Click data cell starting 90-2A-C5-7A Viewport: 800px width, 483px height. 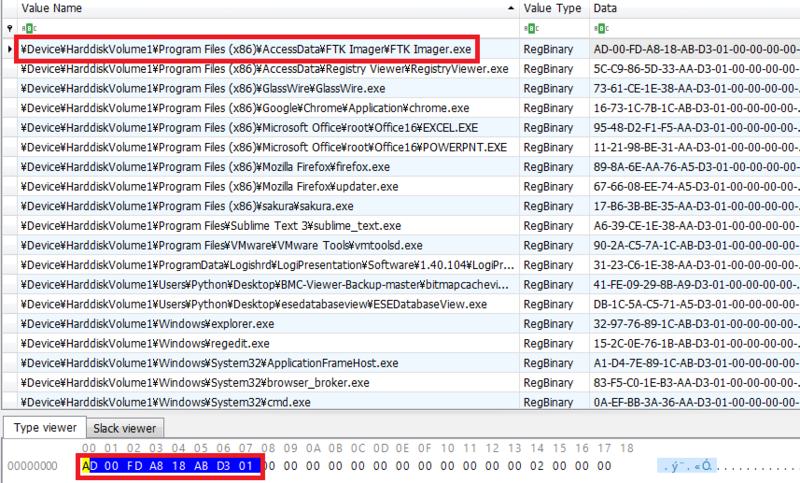[695, 245]
